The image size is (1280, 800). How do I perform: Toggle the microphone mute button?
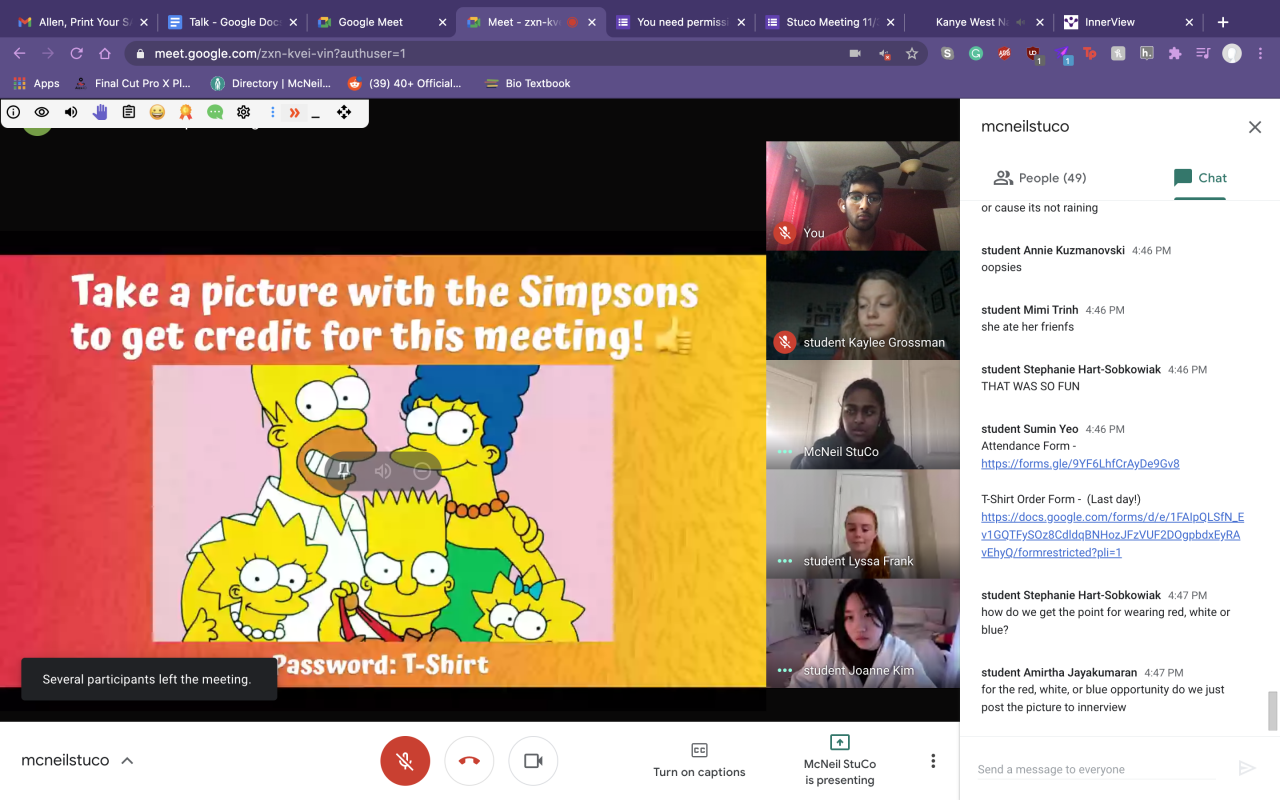pos(405,761)
